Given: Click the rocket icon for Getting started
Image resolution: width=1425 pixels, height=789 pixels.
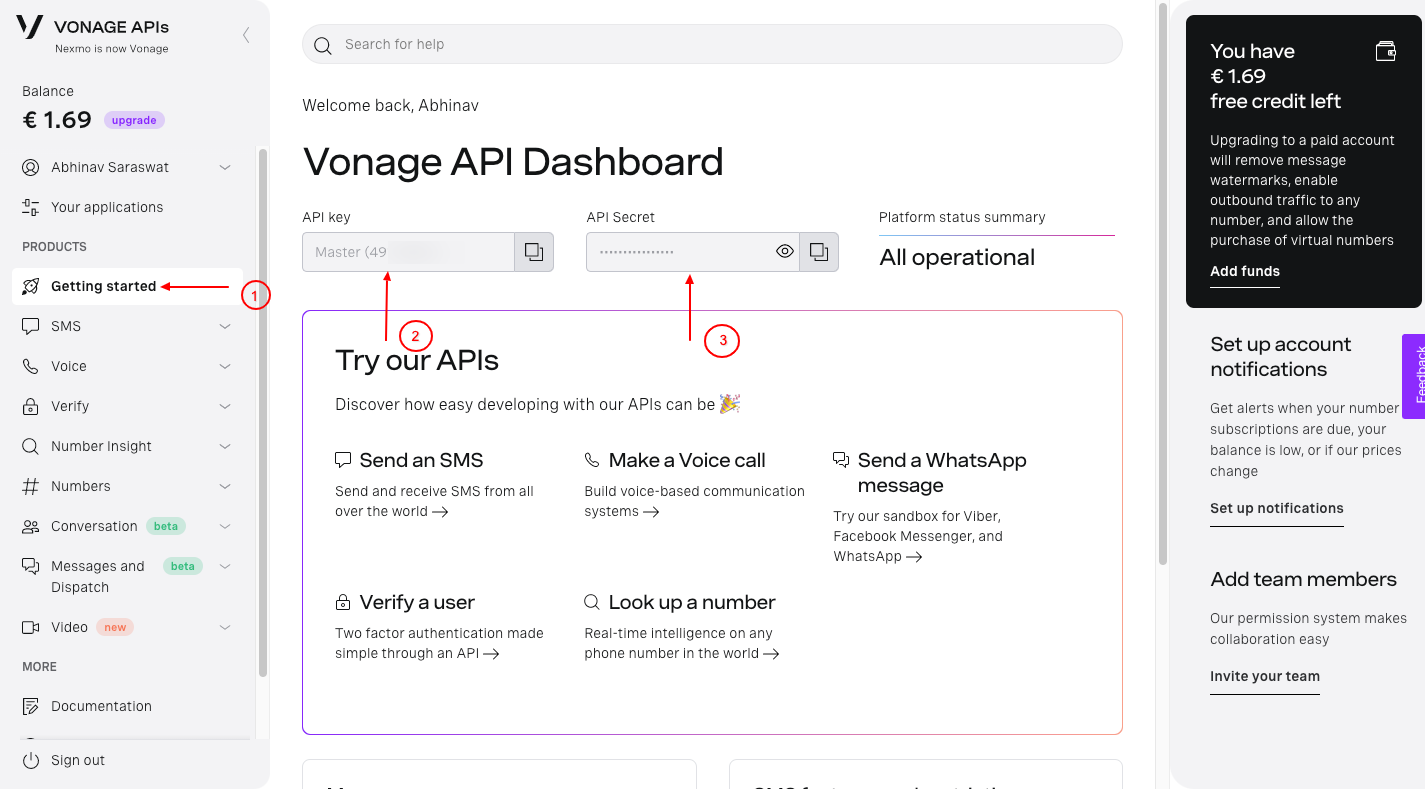Looking at the screenshot, I should pos(31,286).
